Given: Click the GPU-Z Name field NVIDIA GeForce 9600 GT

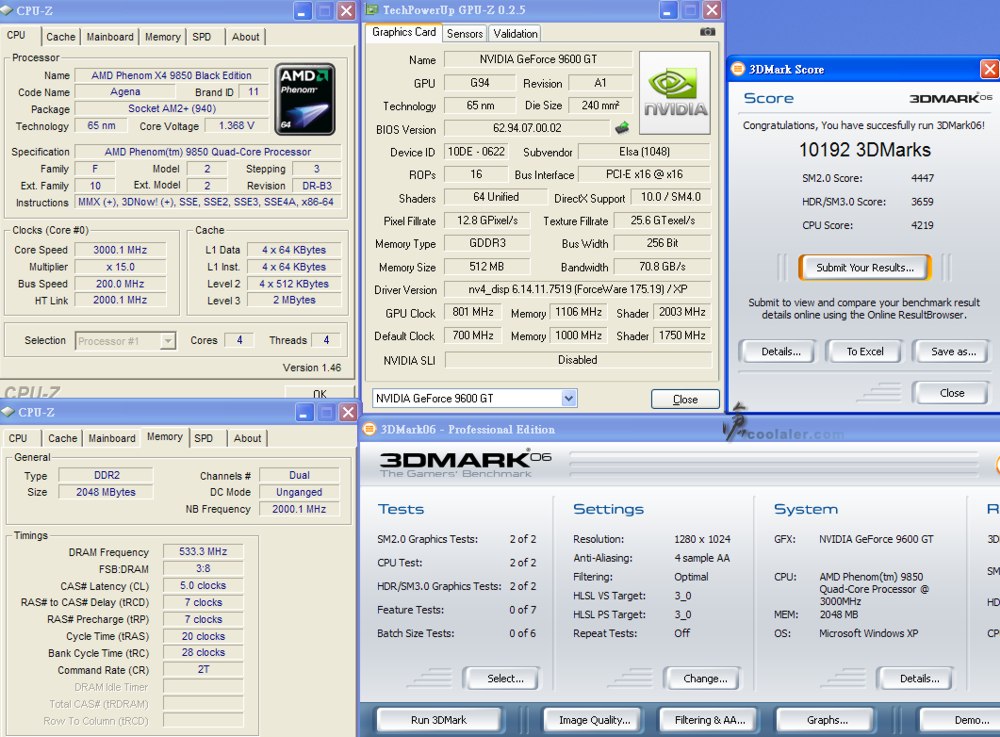Looking at the screenshot, I should 538,59.
